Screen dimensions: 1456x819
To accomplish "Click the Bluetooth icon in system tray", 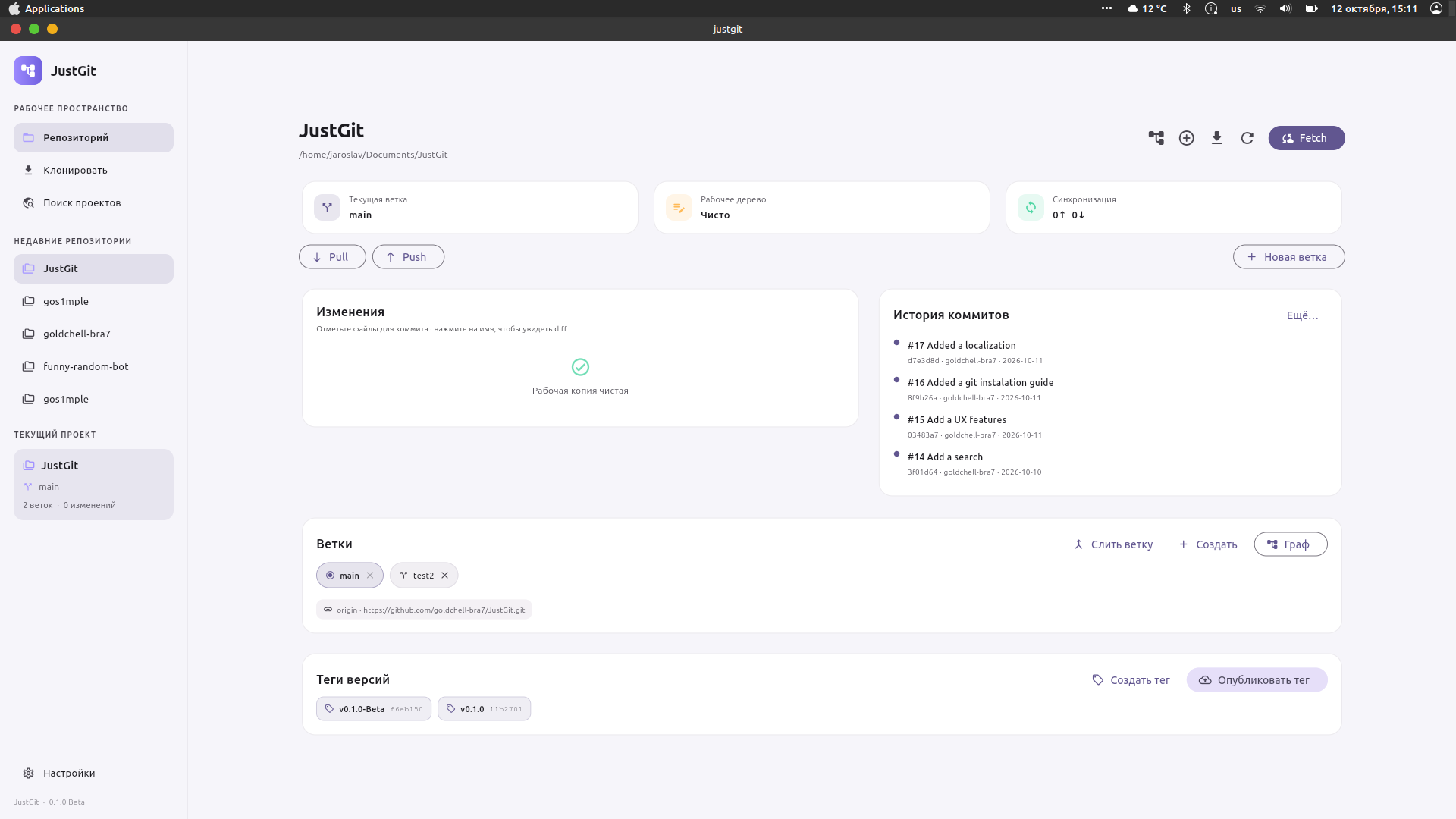I will point(1187,8).
